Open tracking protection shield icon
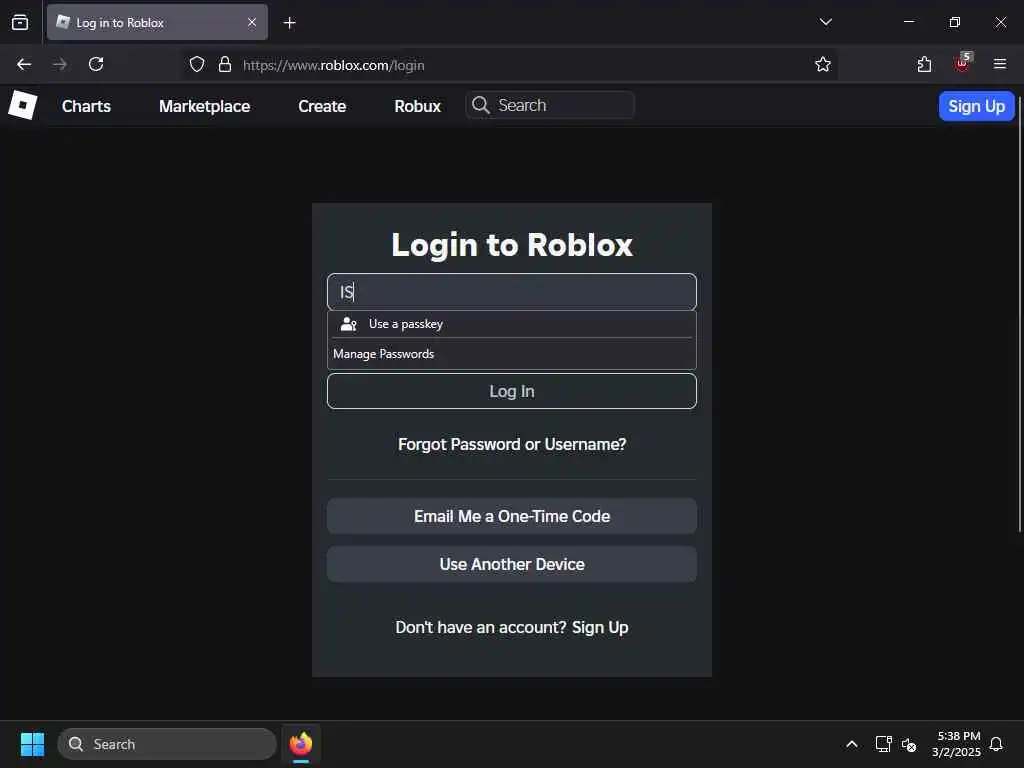This screenshot has height=768, width=1024. 197,65
